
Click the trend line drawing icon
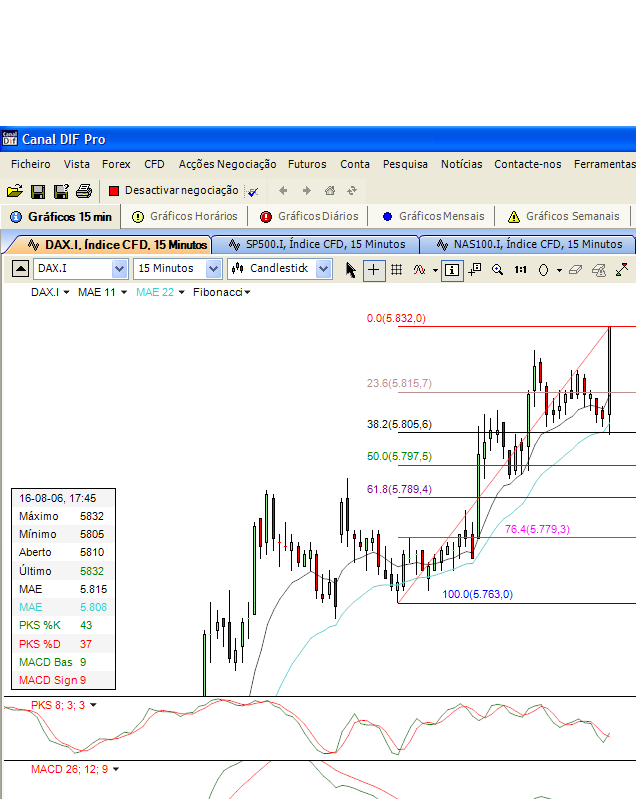622,269
